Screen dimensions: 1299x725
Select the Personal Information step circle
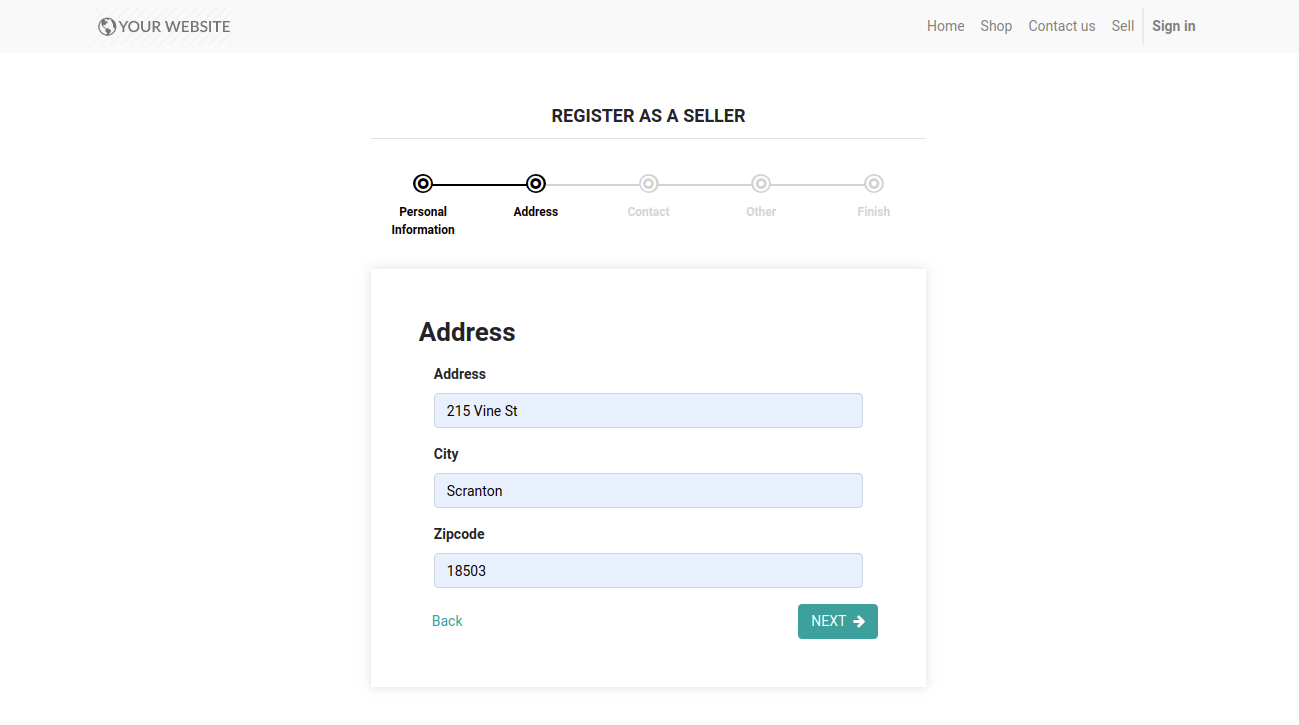pos(423,184)
